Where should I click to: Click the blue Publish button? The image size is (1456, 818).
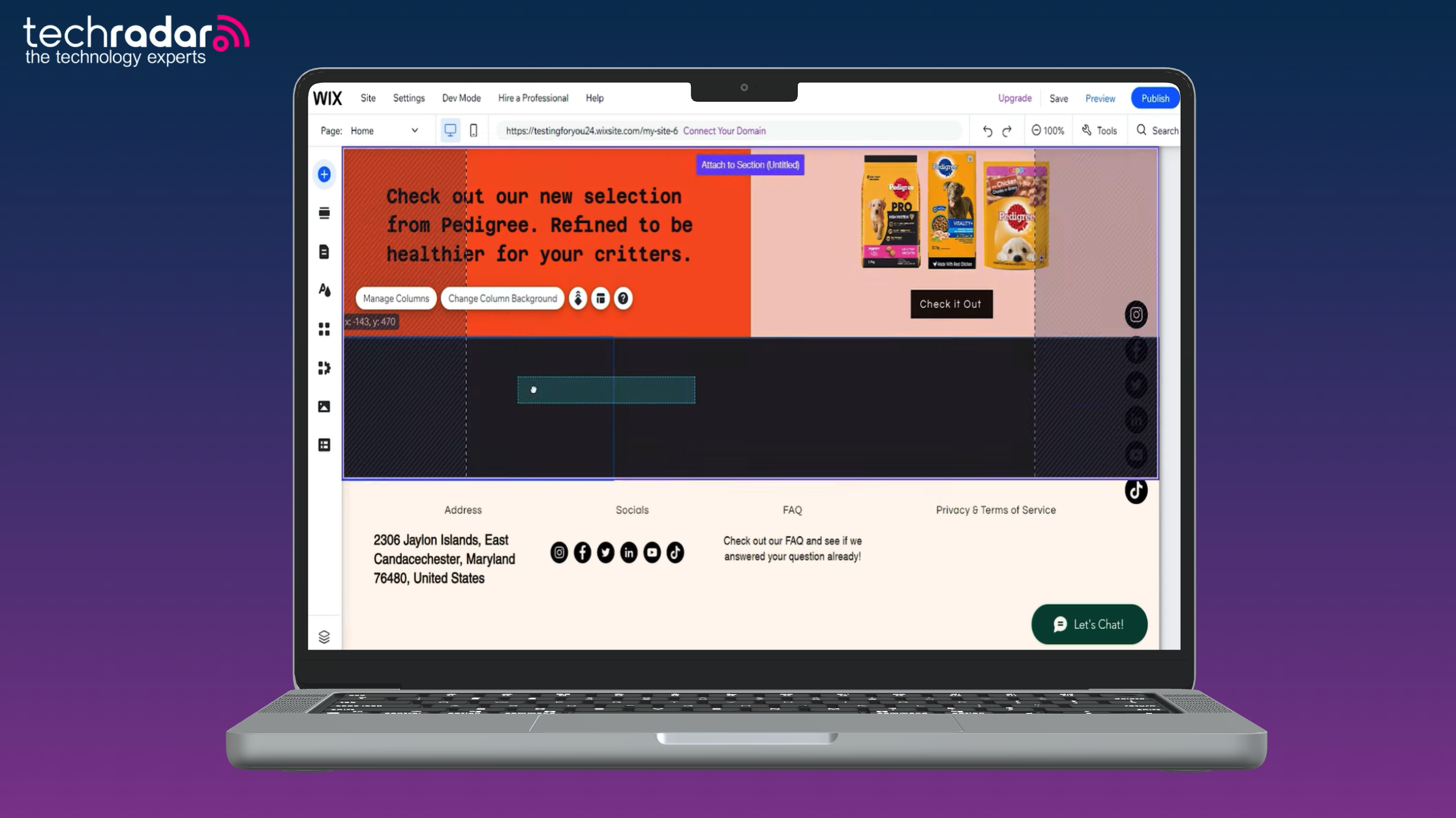(x=1155, y=98)
